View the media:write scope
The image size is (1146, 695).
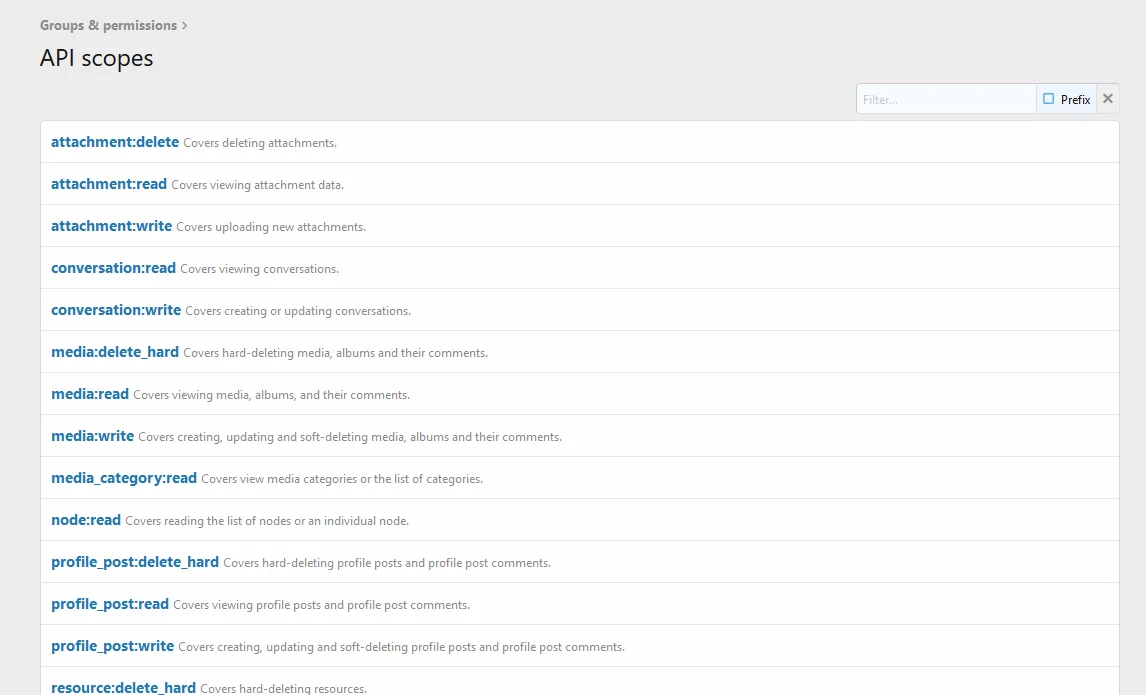coord(93,436)
